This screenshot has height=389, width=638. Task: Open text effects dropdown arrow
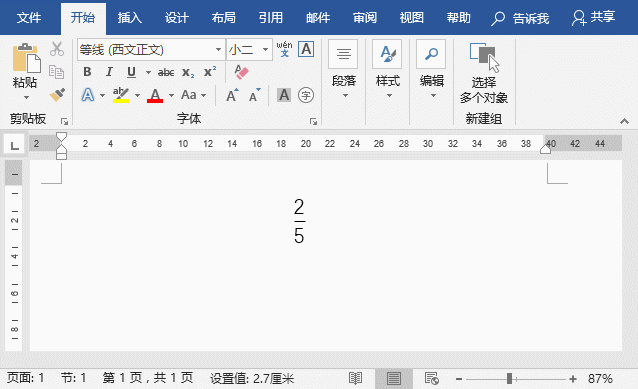pyautogui.click(x=103, y=96)
